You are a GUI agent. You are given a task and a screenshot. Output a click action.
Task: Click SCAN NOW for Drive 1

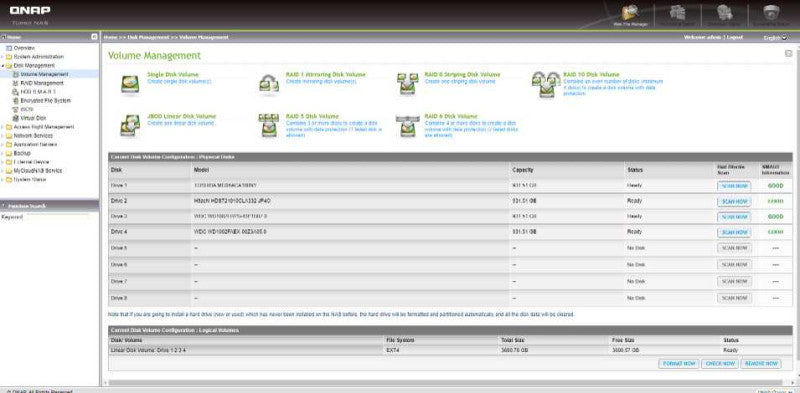[x=734, y=186]
